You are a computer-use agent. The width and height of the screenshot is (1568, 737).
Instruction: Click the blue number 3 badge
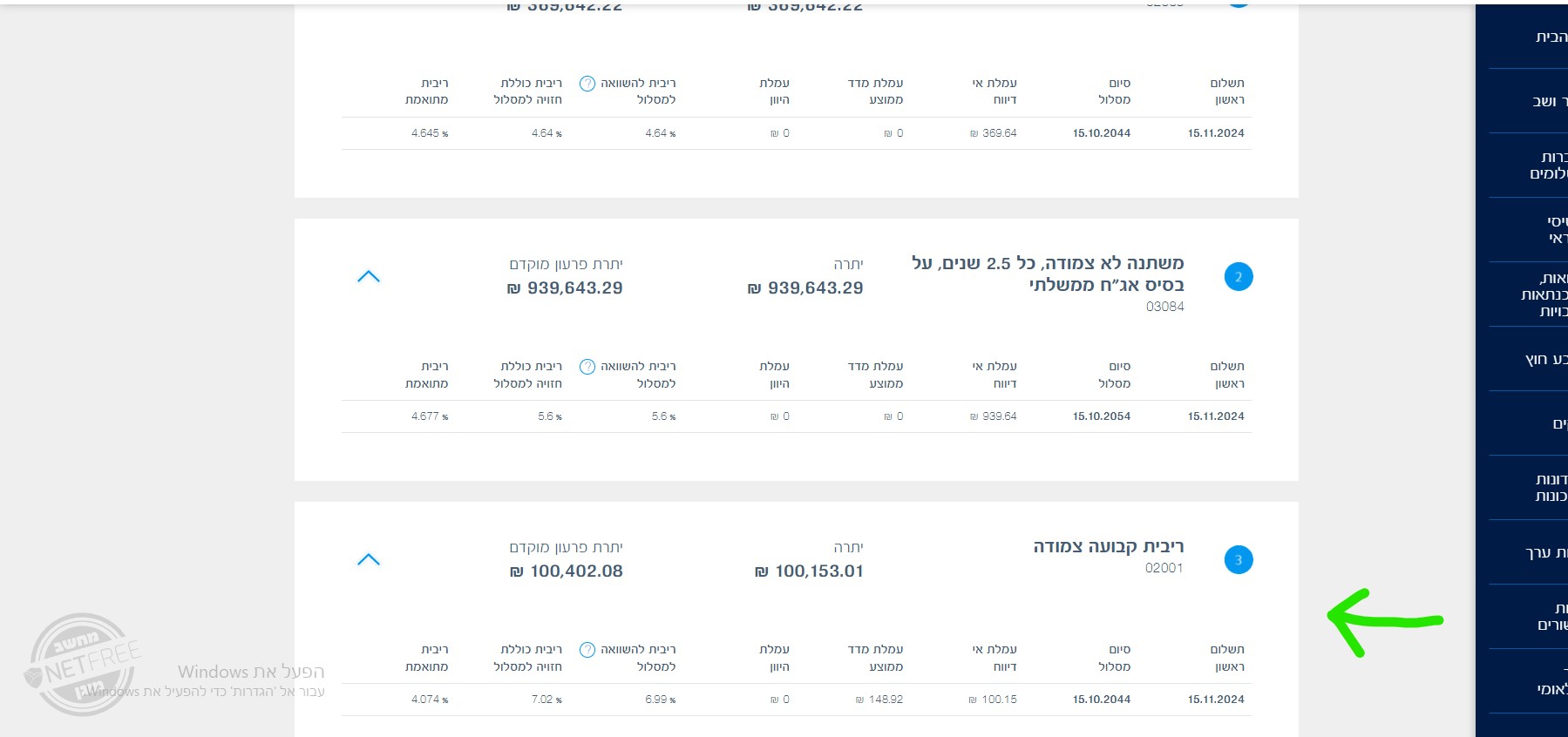tap(1238, 560)
